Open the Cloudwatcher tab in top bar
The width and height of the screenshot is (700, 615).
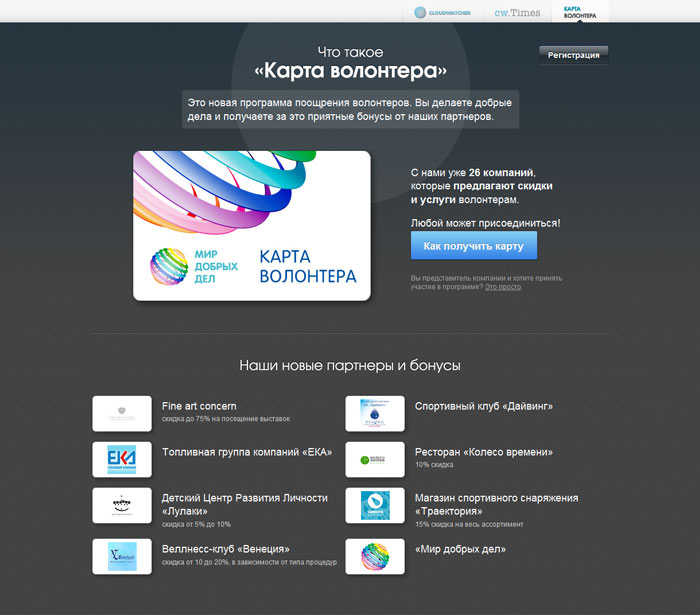click(442, 12)
